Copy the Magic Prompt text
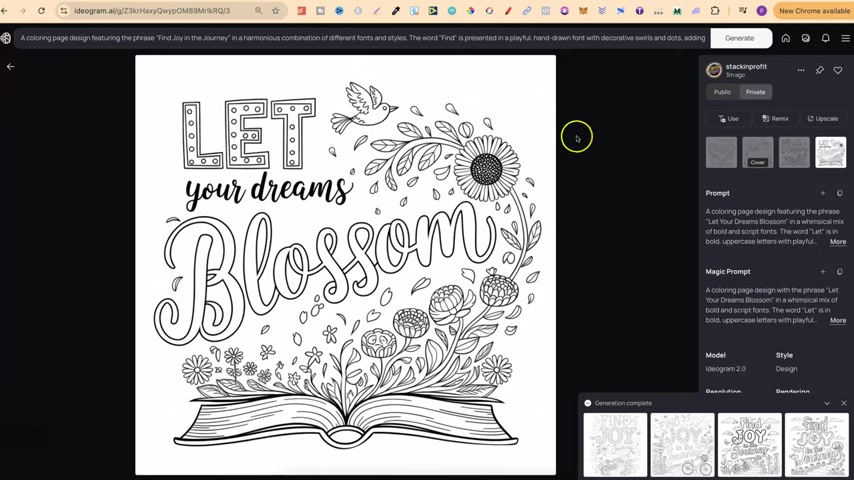This screenshot has height=480, width=854. [839, 271]
